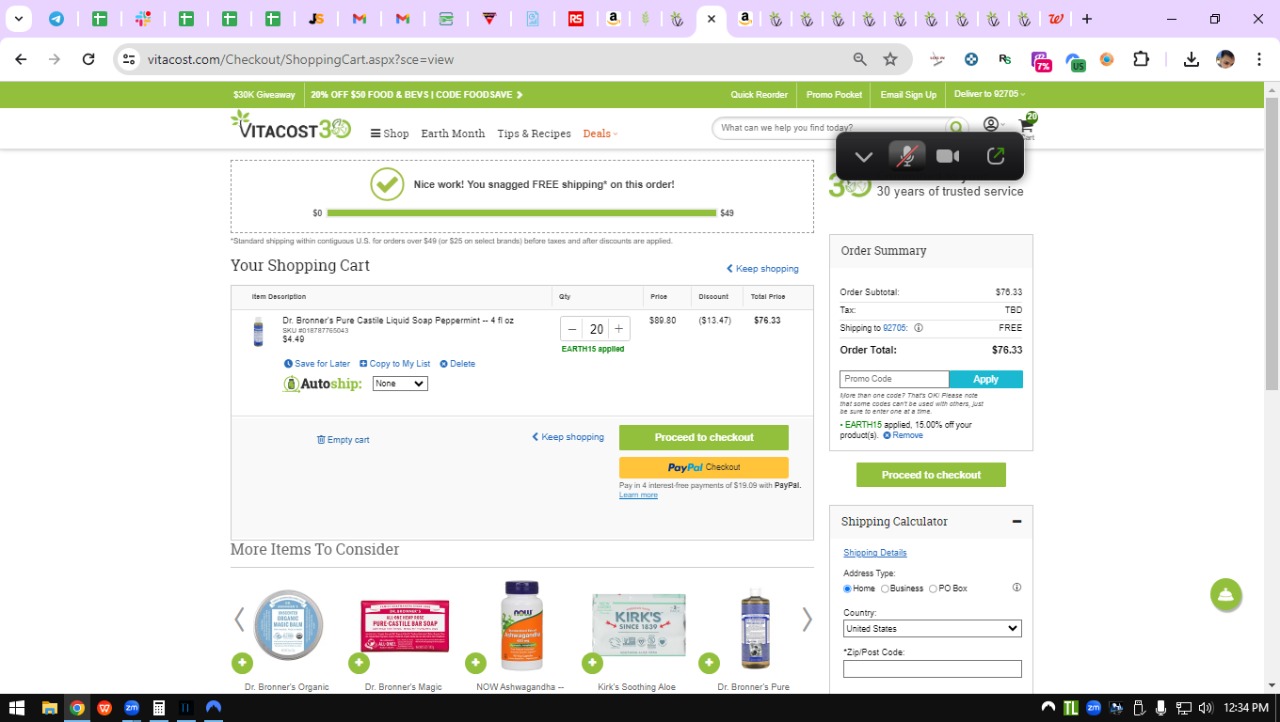1280x722 pixels.
Task: Open the Country dropdown
Action: pos(932,628)
